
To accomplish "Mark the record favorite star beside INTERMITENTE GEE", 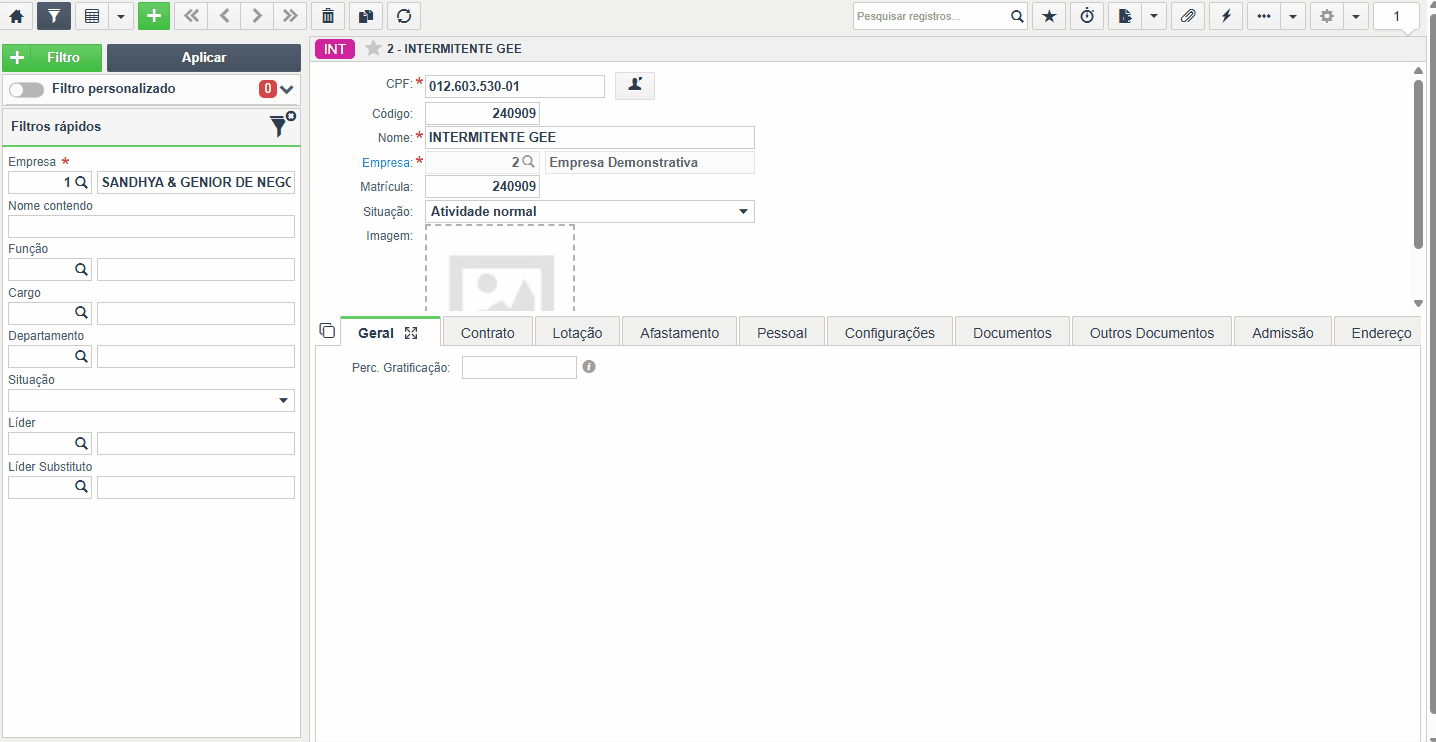I will (x=373, y=48).
